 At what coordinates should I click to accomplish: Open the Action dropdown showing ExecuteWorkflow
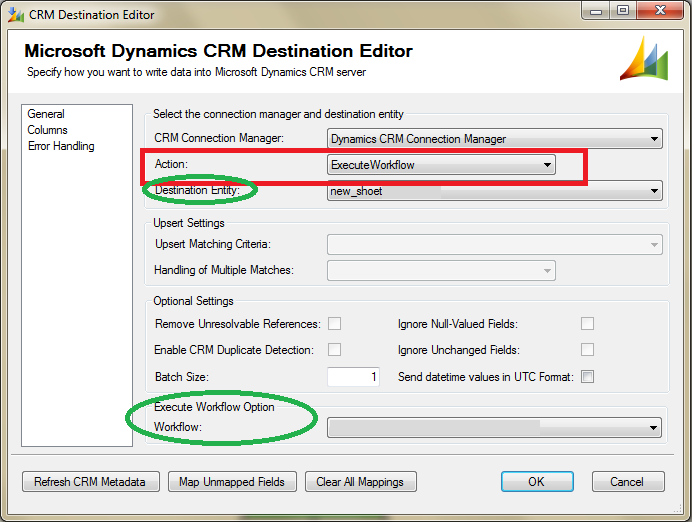[x=441, y=165]
